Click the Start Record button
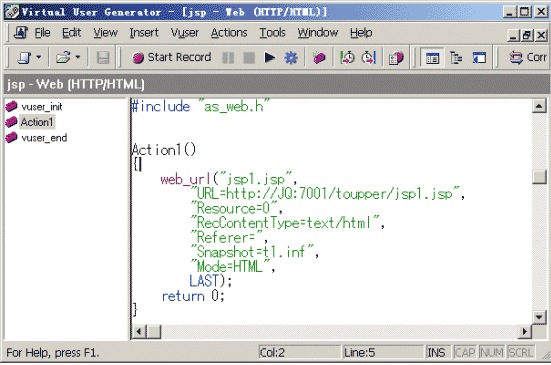The width and height of the screenshot is (551, 365). (171, 57)
